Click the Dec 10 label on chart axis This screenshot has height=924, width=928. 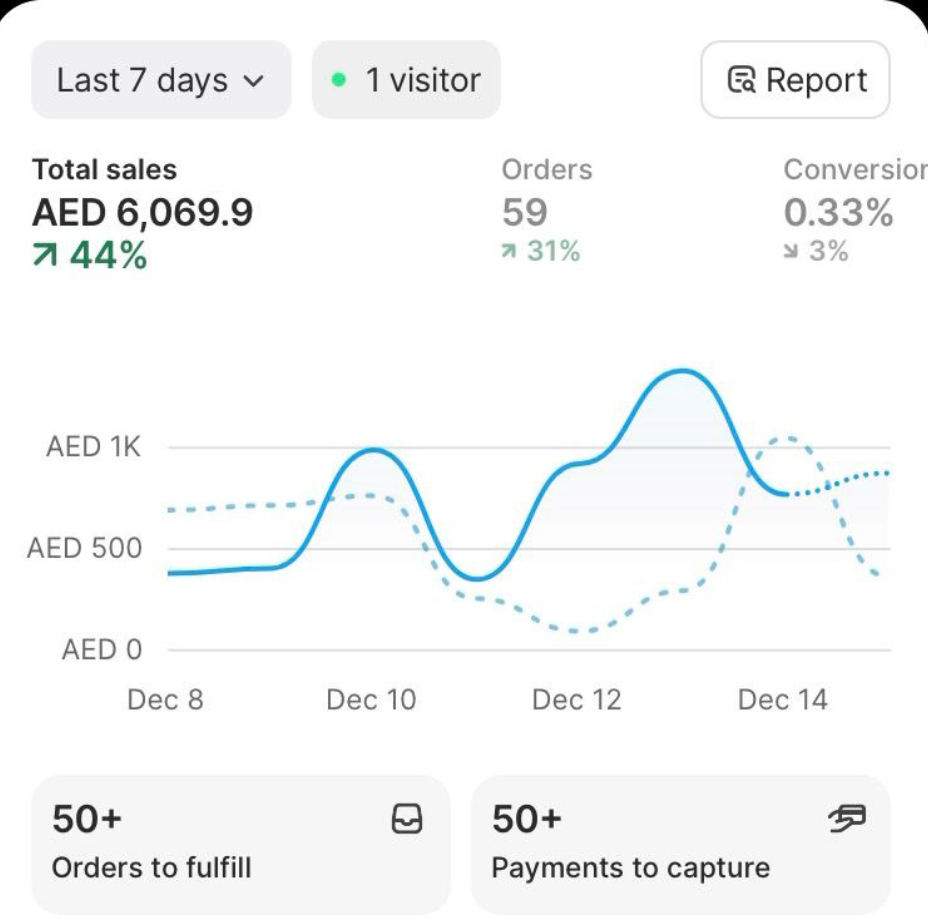coord(370,699)
